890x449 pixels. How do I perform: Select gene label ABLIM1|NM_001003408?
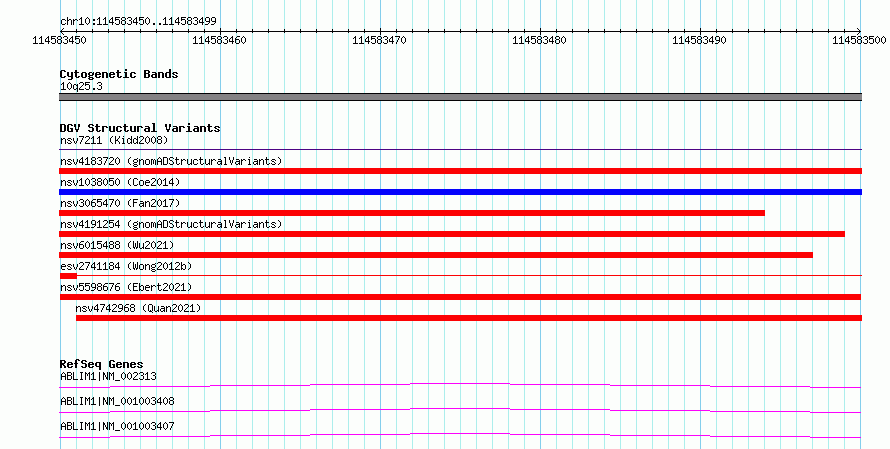click(117, 401)
